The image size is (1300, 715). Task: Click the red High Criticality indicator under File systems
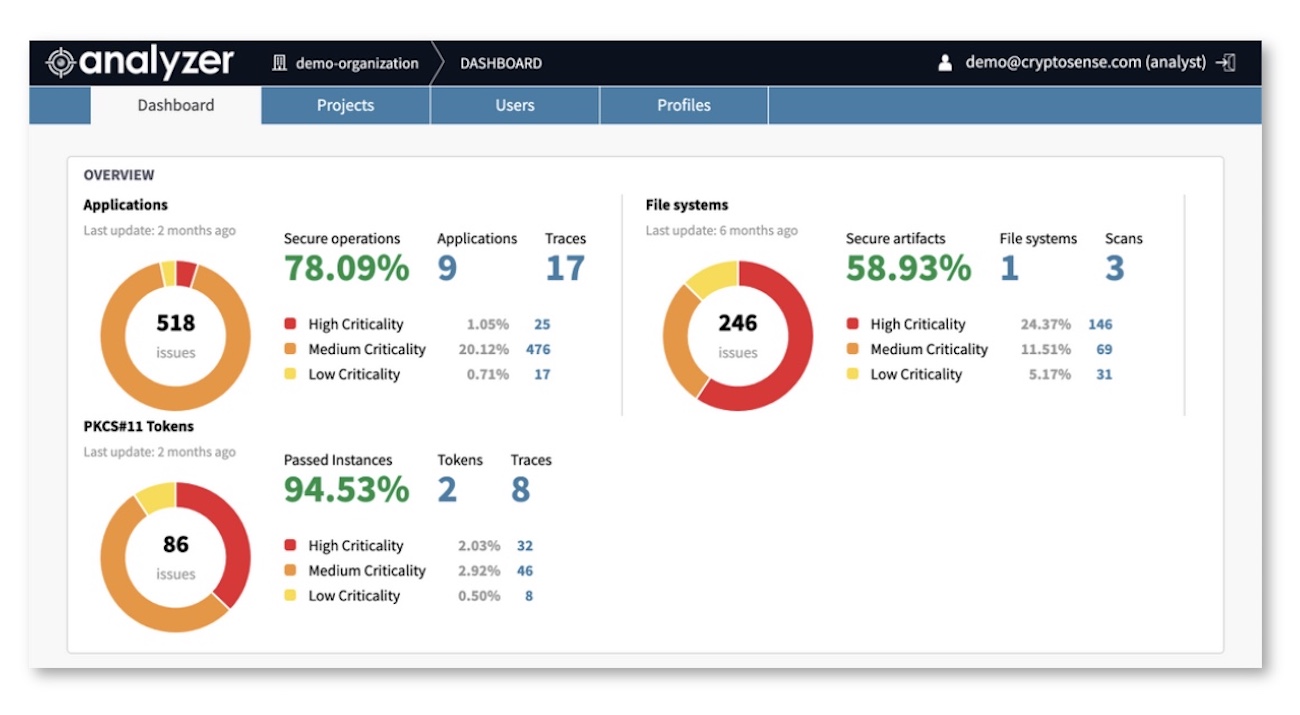click(853, 324)
